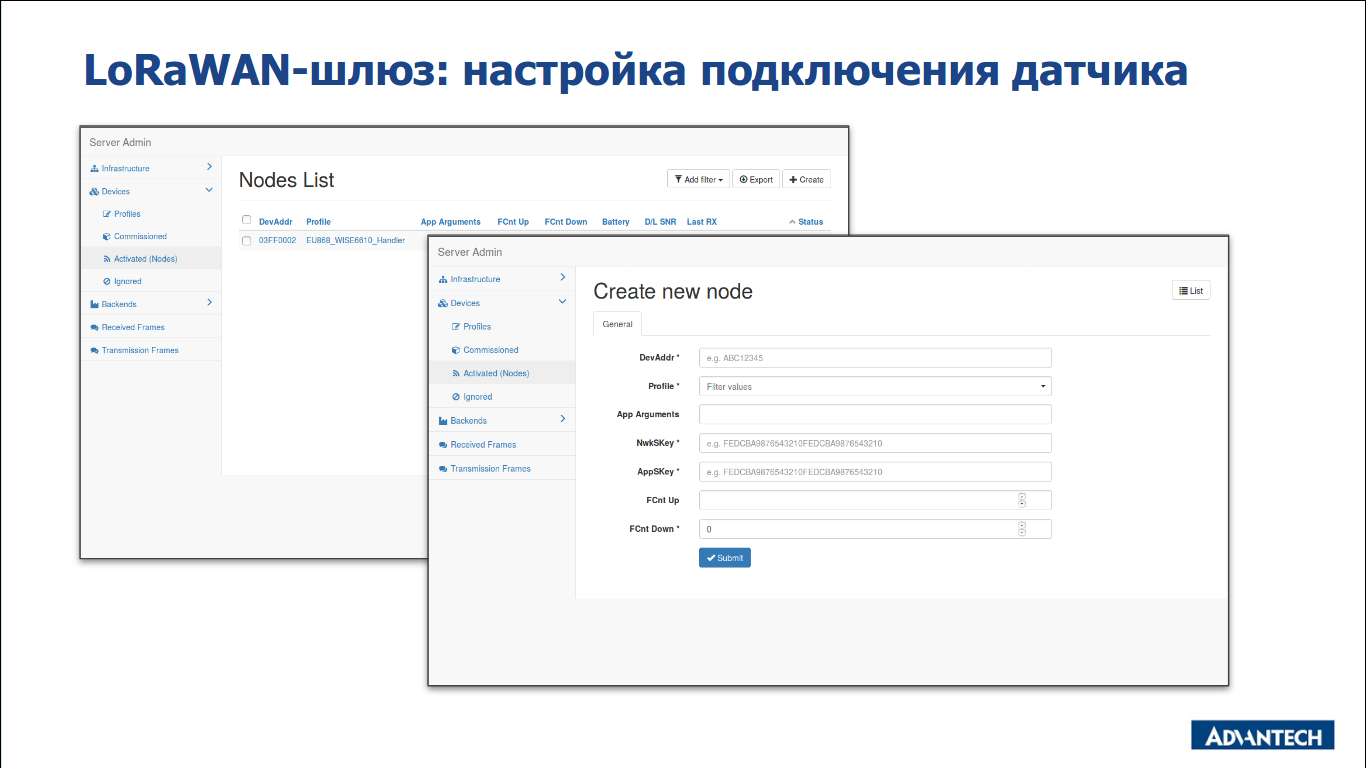Increase FCnt Up using the up arrow
This screenshot has width=1366, height=768.
click(1022, 497)
